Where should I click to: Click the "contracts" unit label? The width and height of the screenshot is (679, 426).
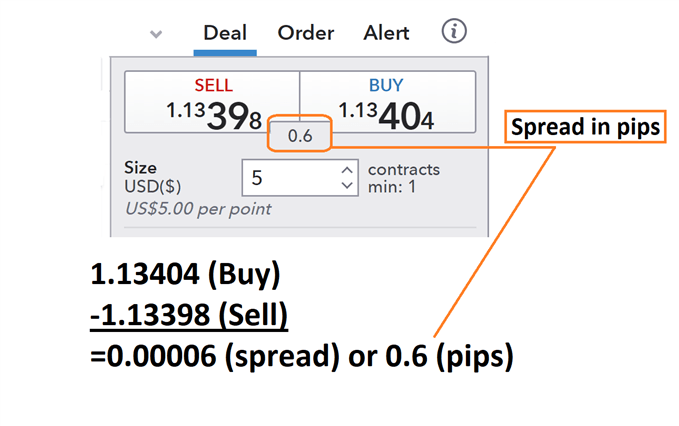[404, 170]
